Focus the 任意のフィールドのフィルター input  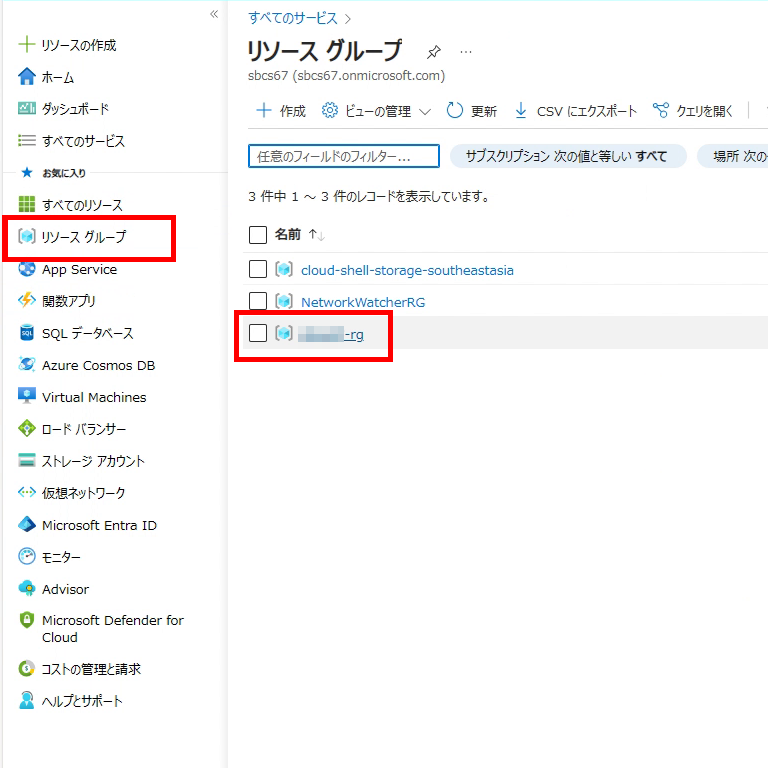tap(344, 156)
